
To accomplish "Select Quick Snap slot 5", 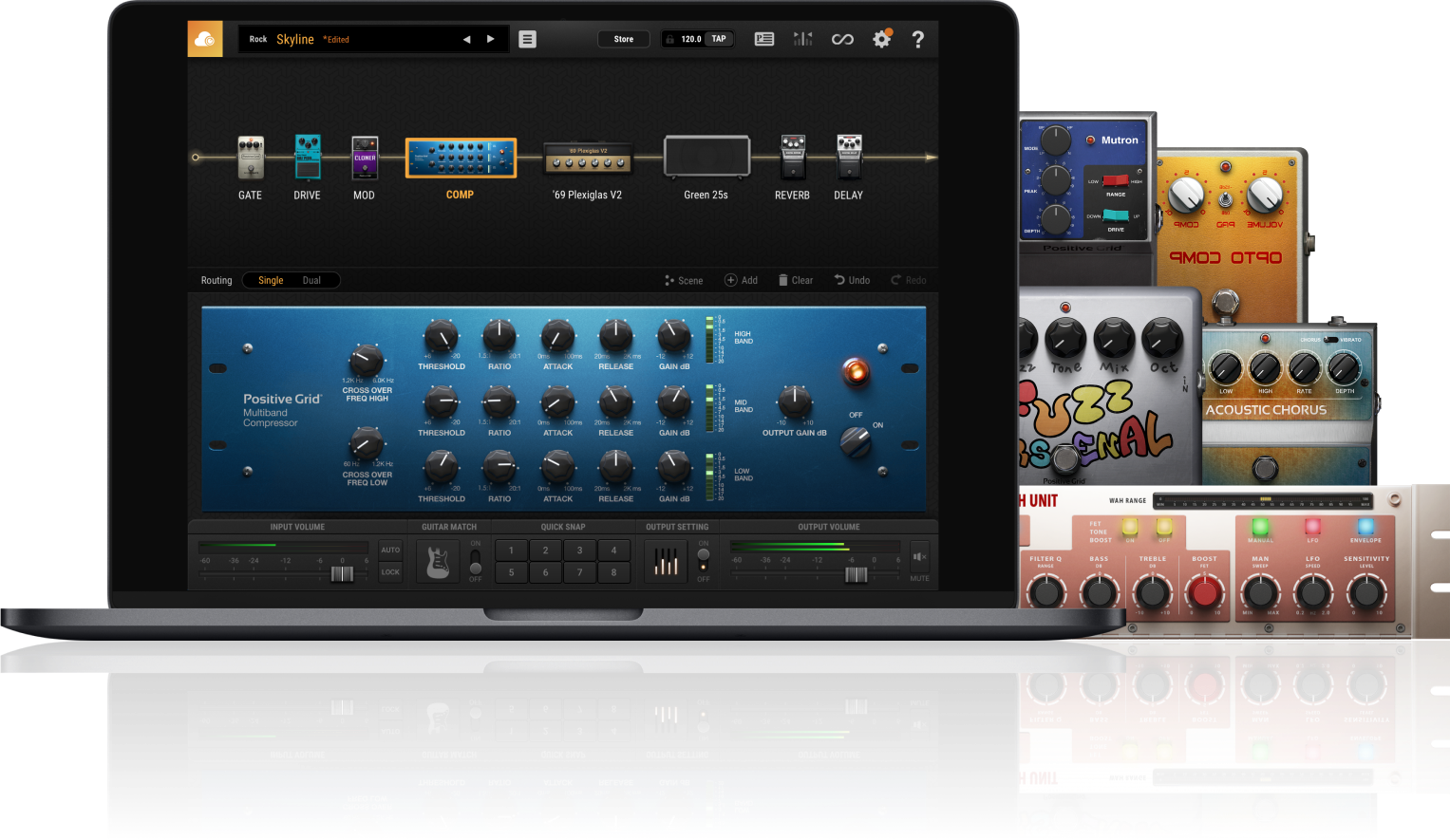I will [x=511, y=572].
